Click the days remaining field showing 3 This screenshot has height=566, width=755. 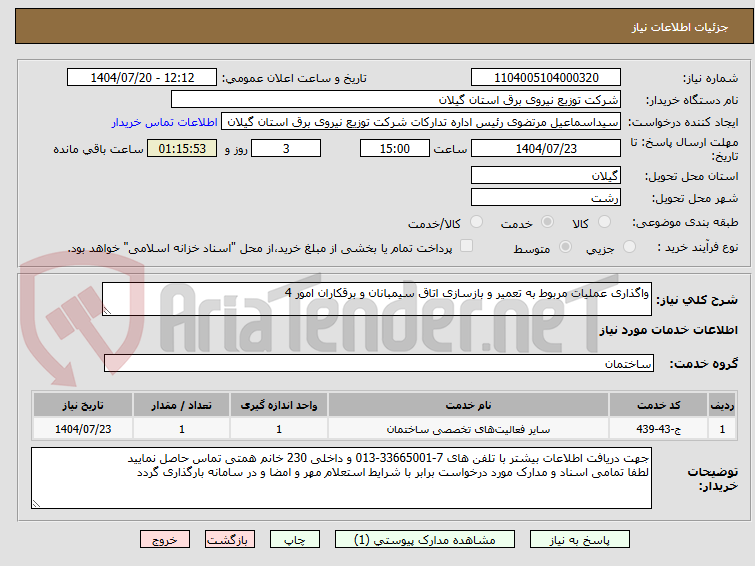pos(286,148)
